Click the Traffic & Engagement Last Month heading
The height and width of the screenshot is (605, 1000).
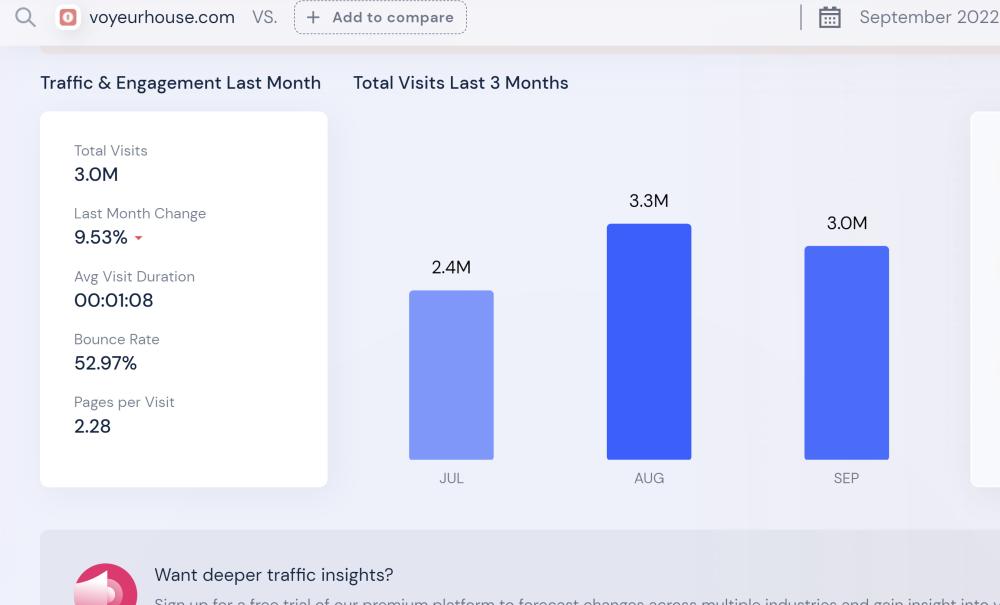point(180,83)
